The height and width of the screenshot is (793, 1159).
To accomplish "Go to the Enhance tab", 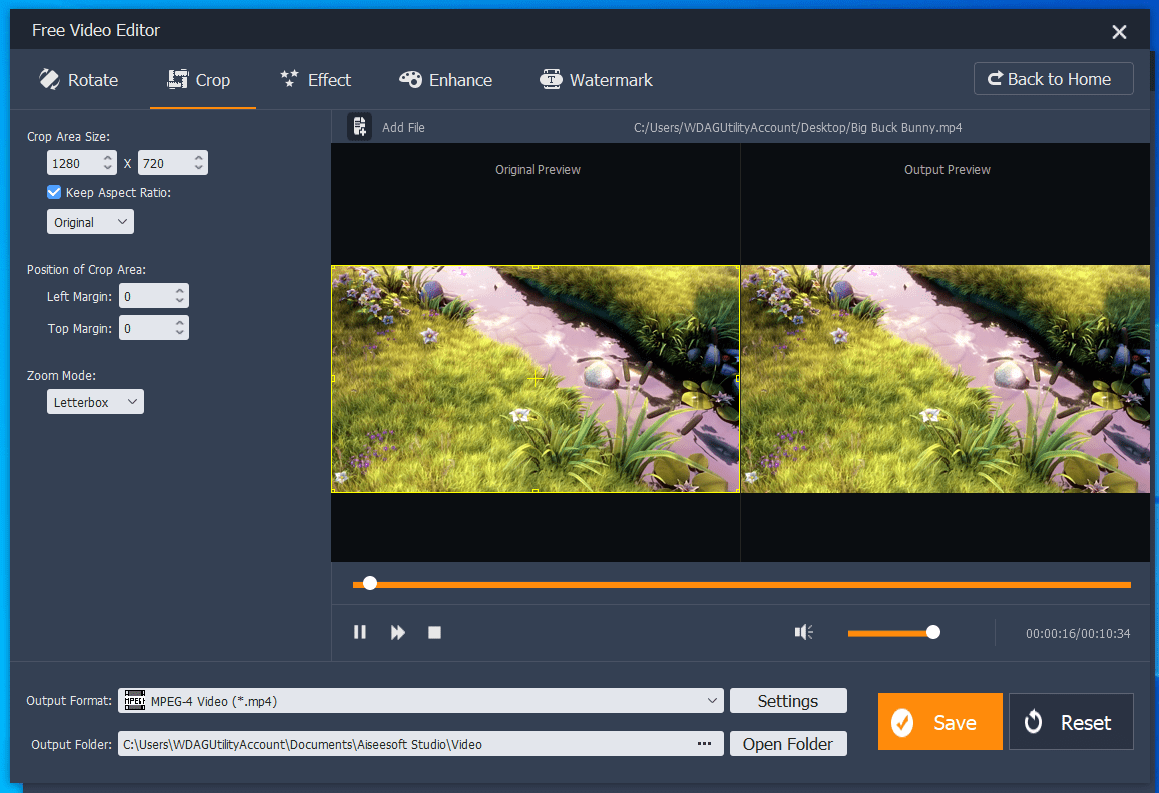I will (446, 80).
